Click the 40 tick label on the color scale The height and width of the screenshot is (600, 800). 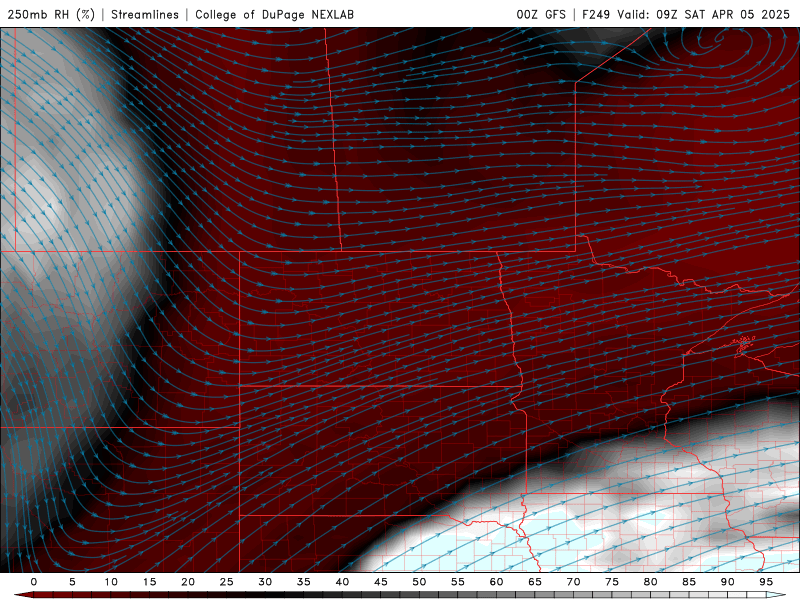pyautogui.click(x=342, y=582)
